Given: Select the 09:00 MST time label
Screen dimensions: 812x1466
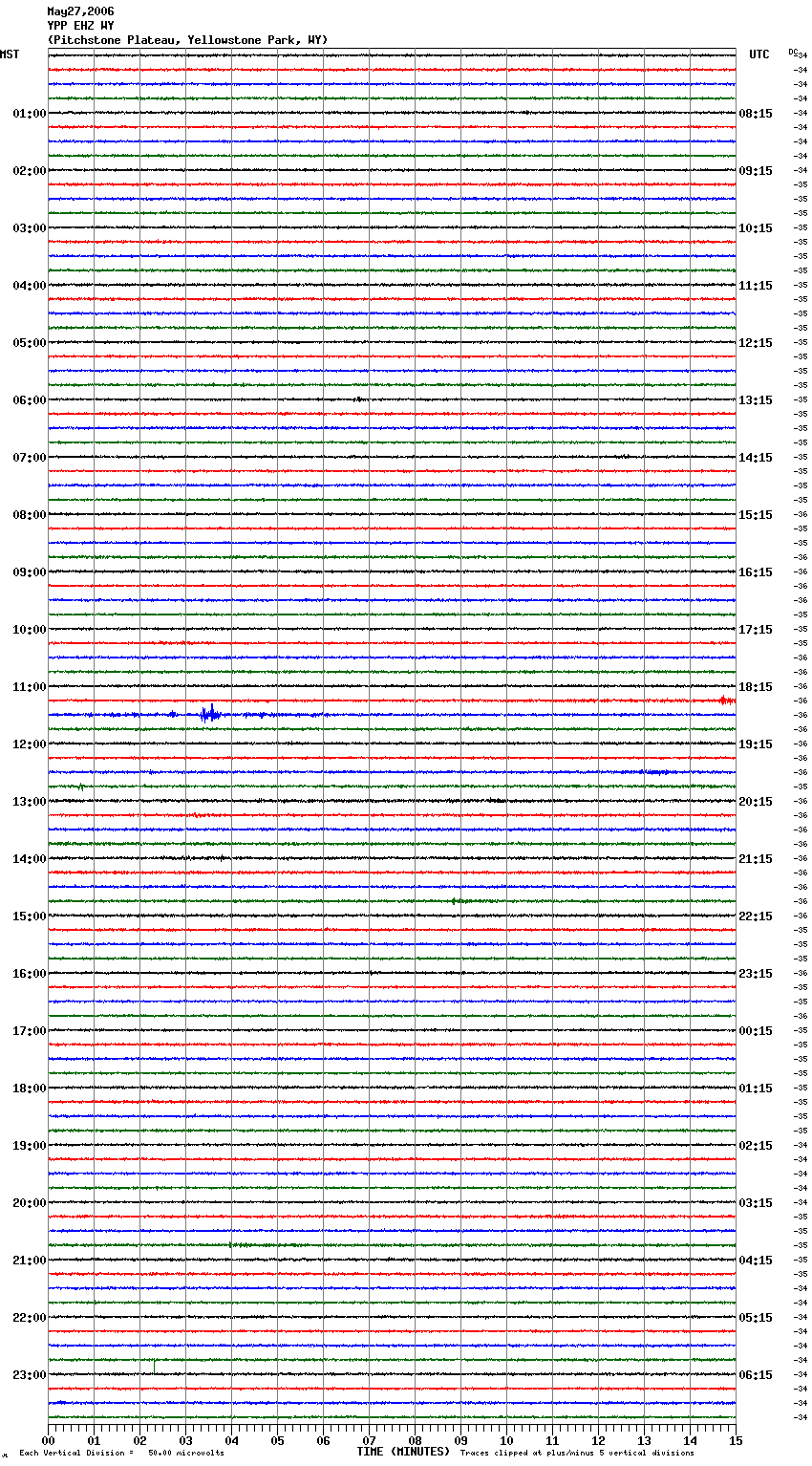Looking at the screenshot, I should click(x=30, y=572).
